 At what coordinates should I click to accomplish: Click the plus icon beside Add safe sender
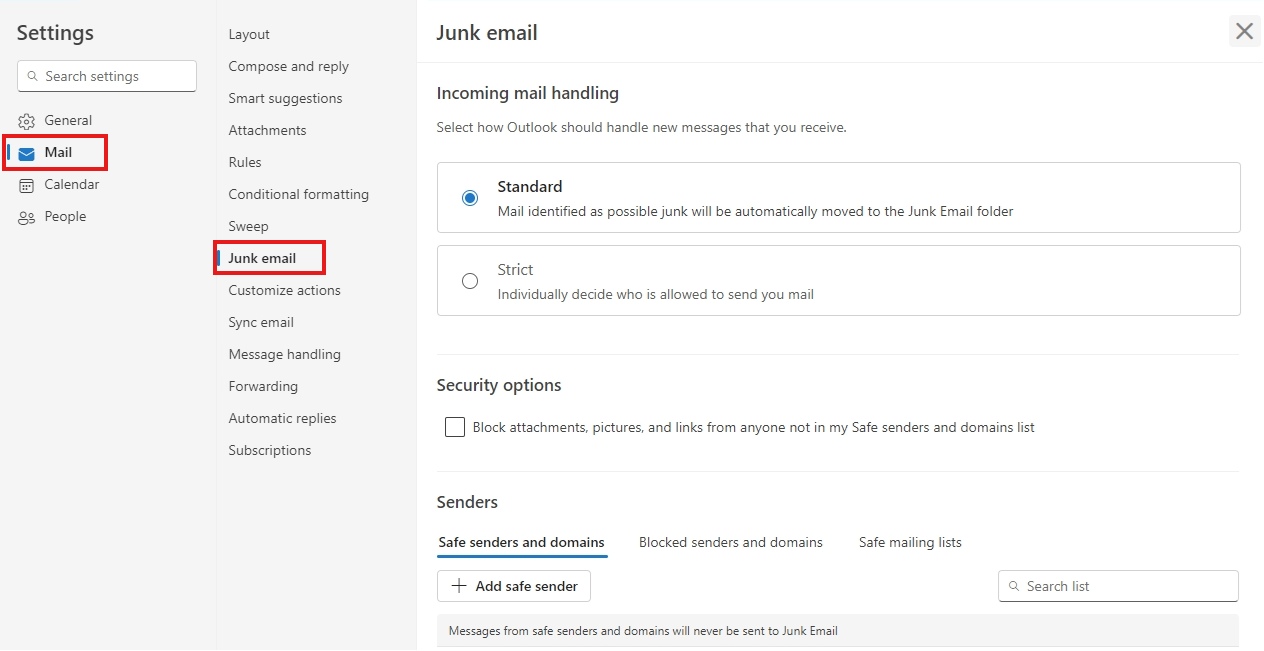(459, 586)
